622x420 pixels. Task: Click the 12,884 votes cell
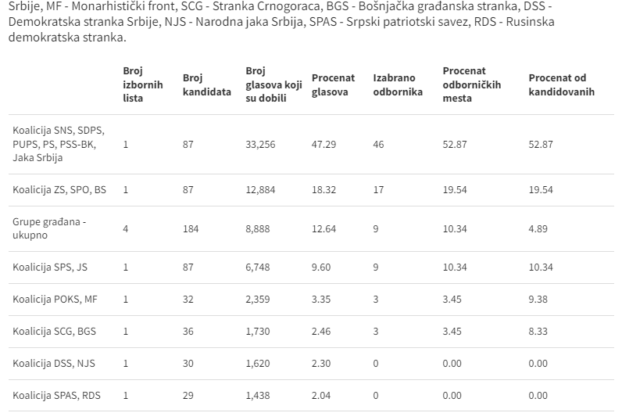261,189
